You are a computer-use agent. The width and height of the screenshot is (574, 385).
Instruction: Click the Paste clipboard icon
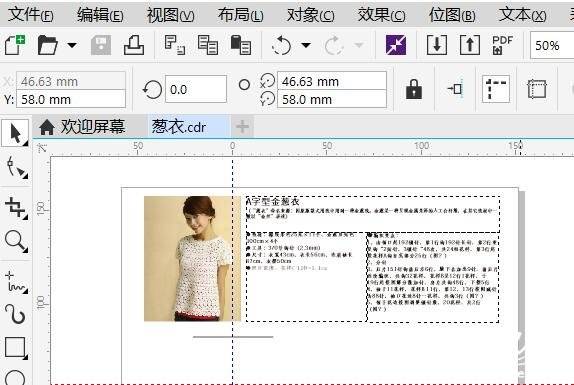241,45
